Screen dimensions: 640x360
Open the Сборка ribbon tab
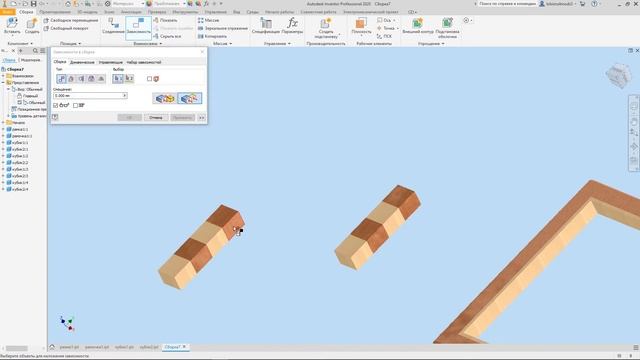point(26,12)
